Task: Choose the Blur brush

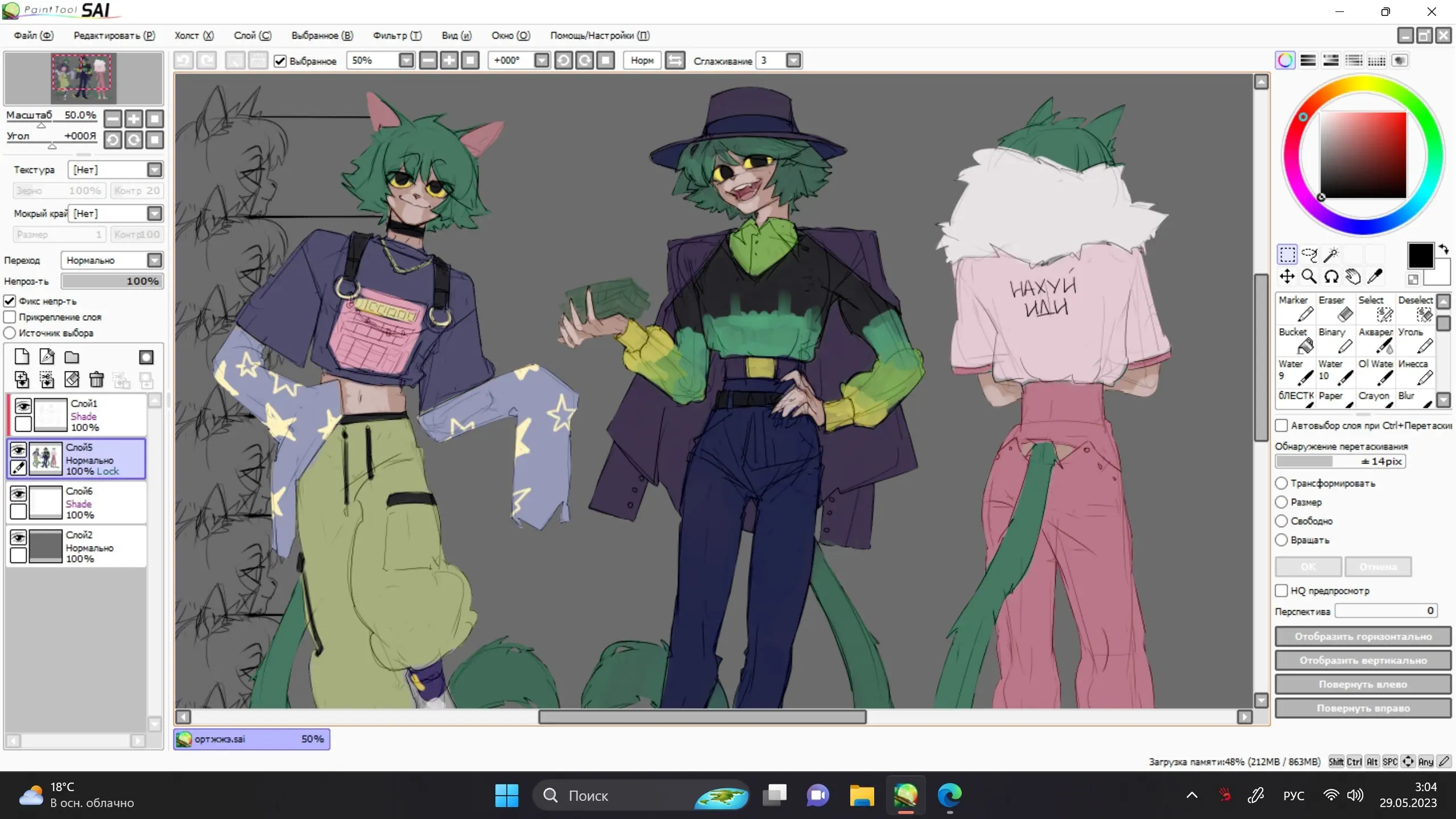Action: point(1416,399)
